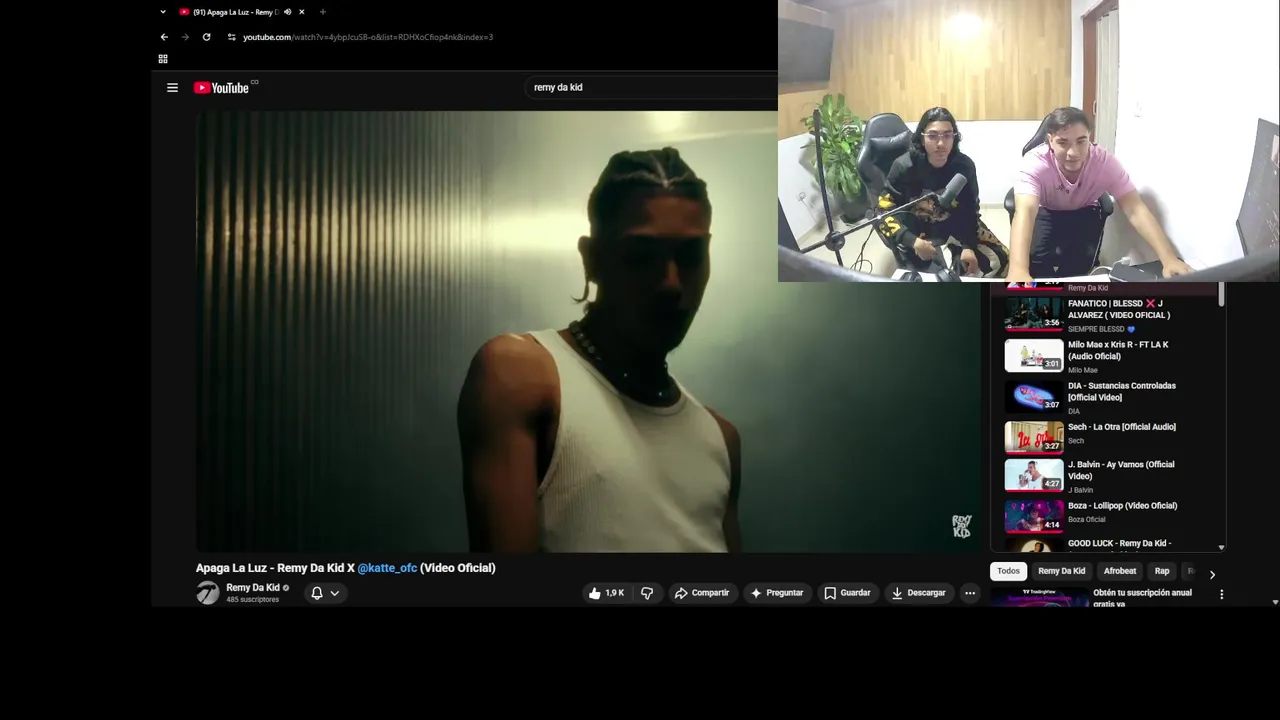This screenshot has width=1280, height=720.
Task: Select the Todos filter chip
Action: click(x=1008, y=571)
